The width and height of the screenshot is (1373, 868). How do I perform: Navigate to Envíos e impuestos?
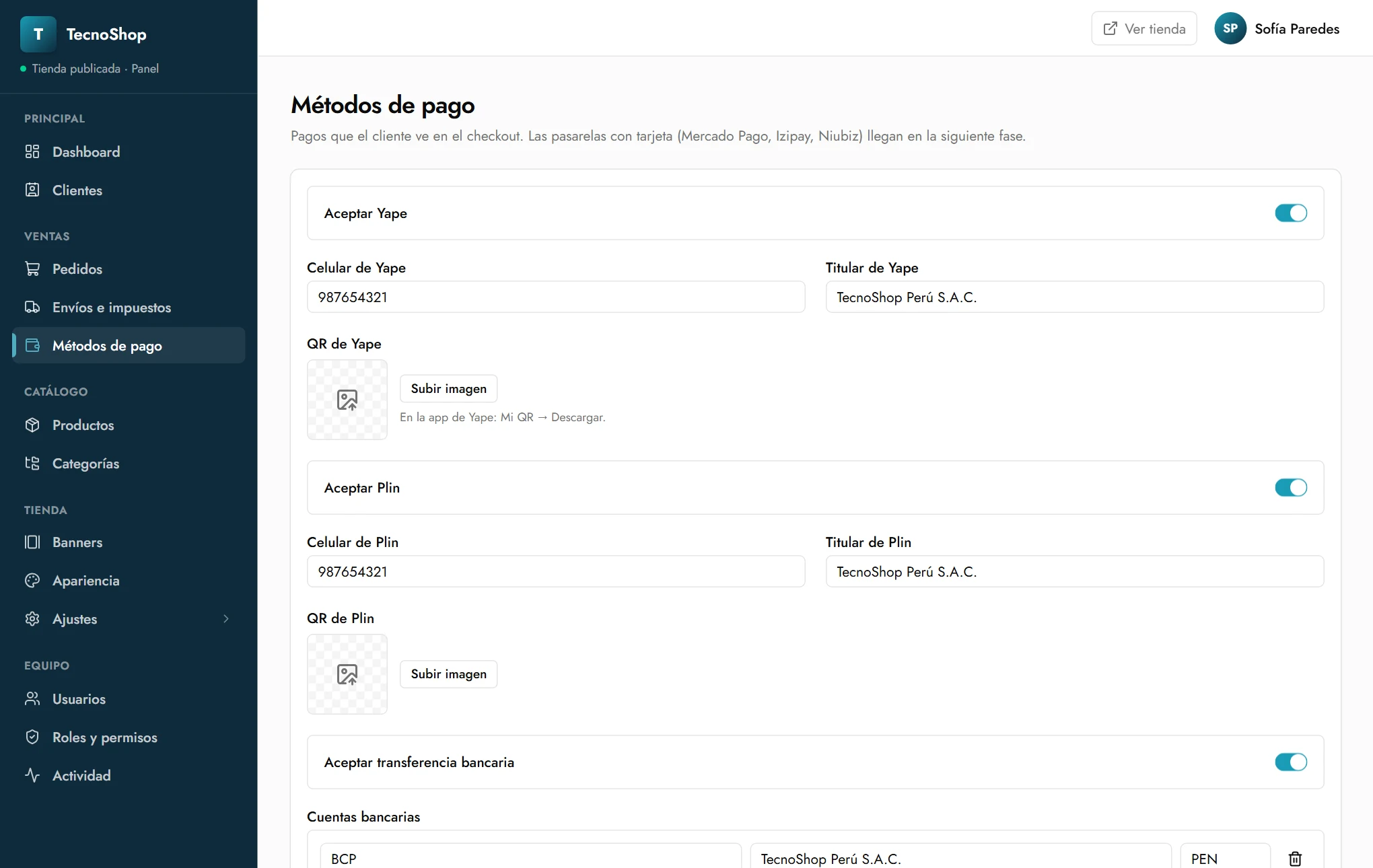[129, 307]
